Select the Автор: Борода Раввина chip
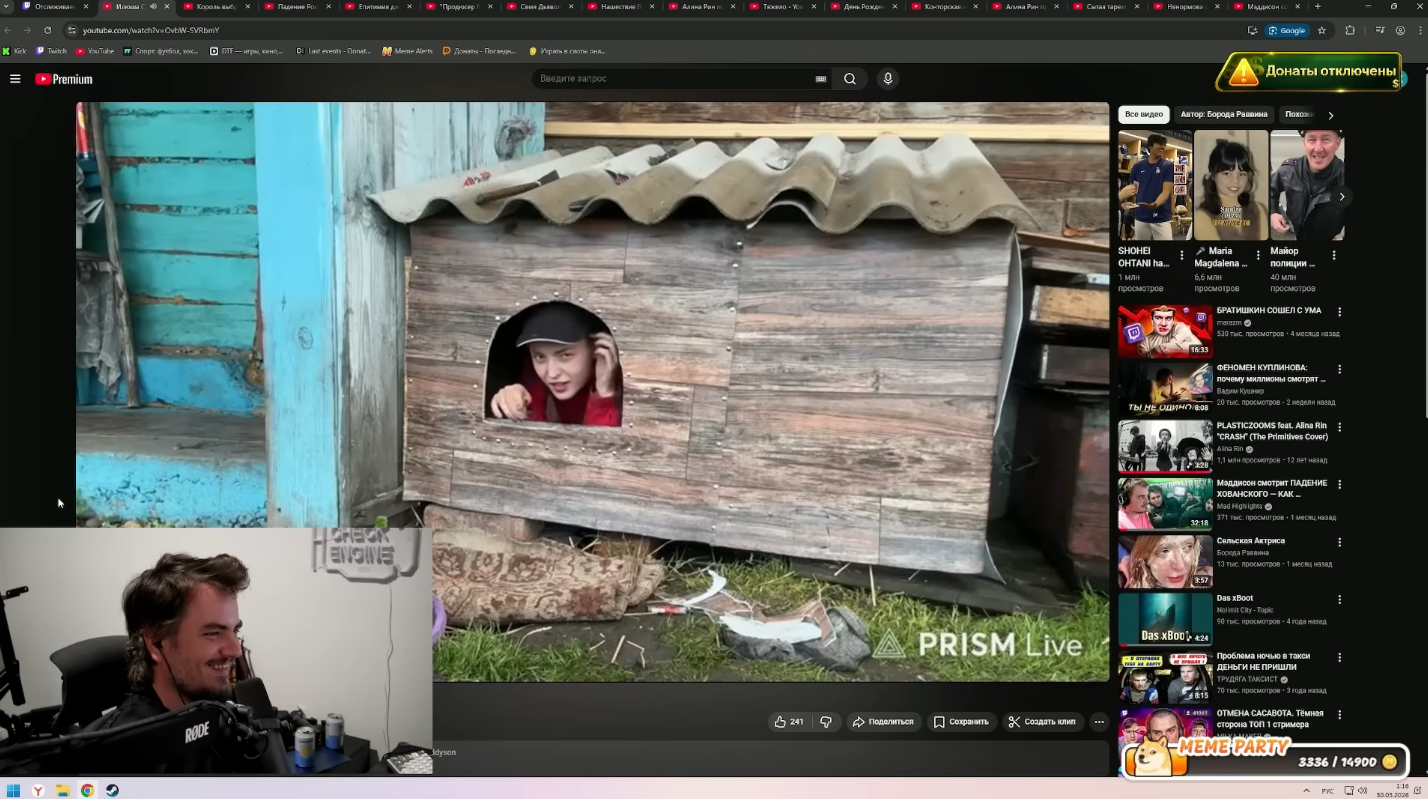The width and height of the screenshot is (1428, 799). tap(1224, 114)
